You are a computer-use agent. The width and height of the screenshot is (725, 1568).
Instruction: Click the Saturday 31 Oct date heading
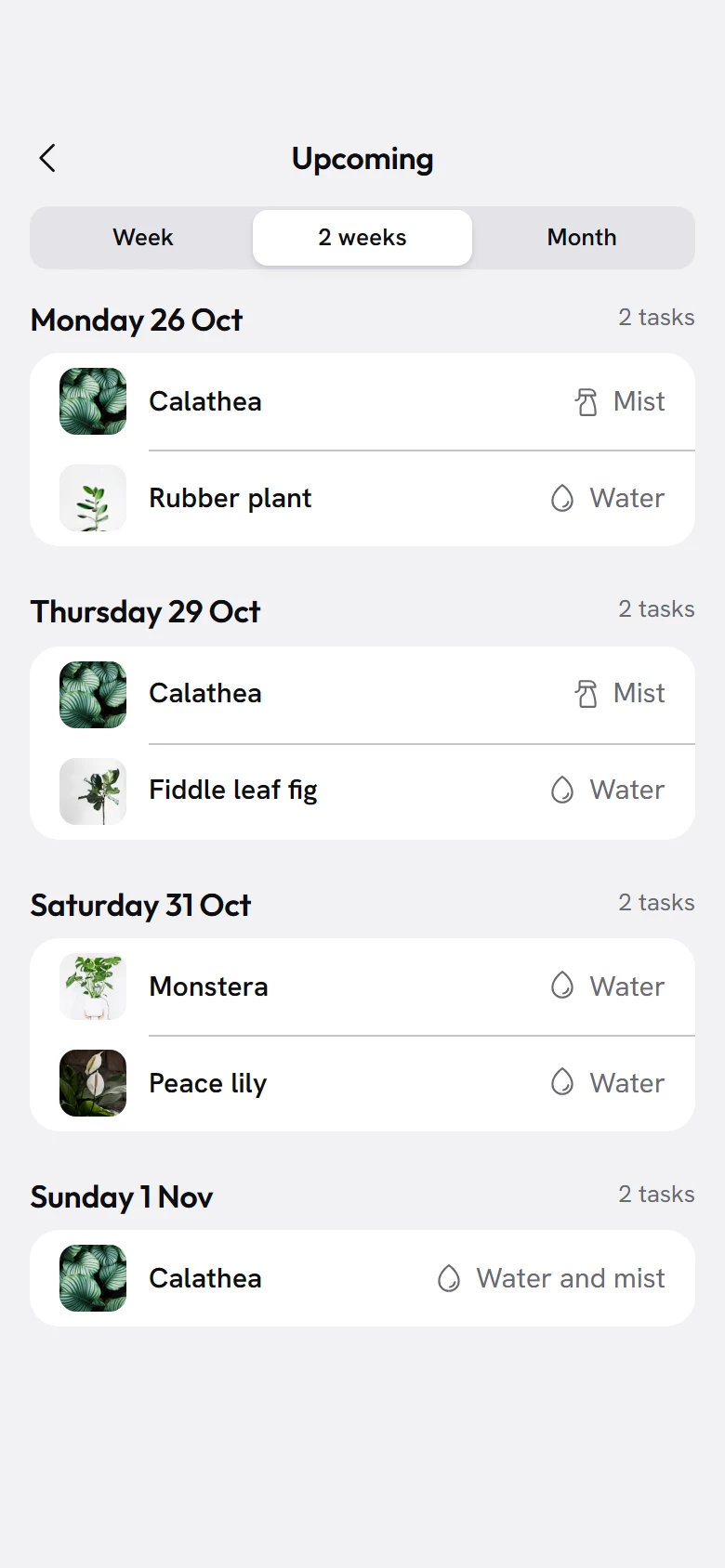click(140, 906)
